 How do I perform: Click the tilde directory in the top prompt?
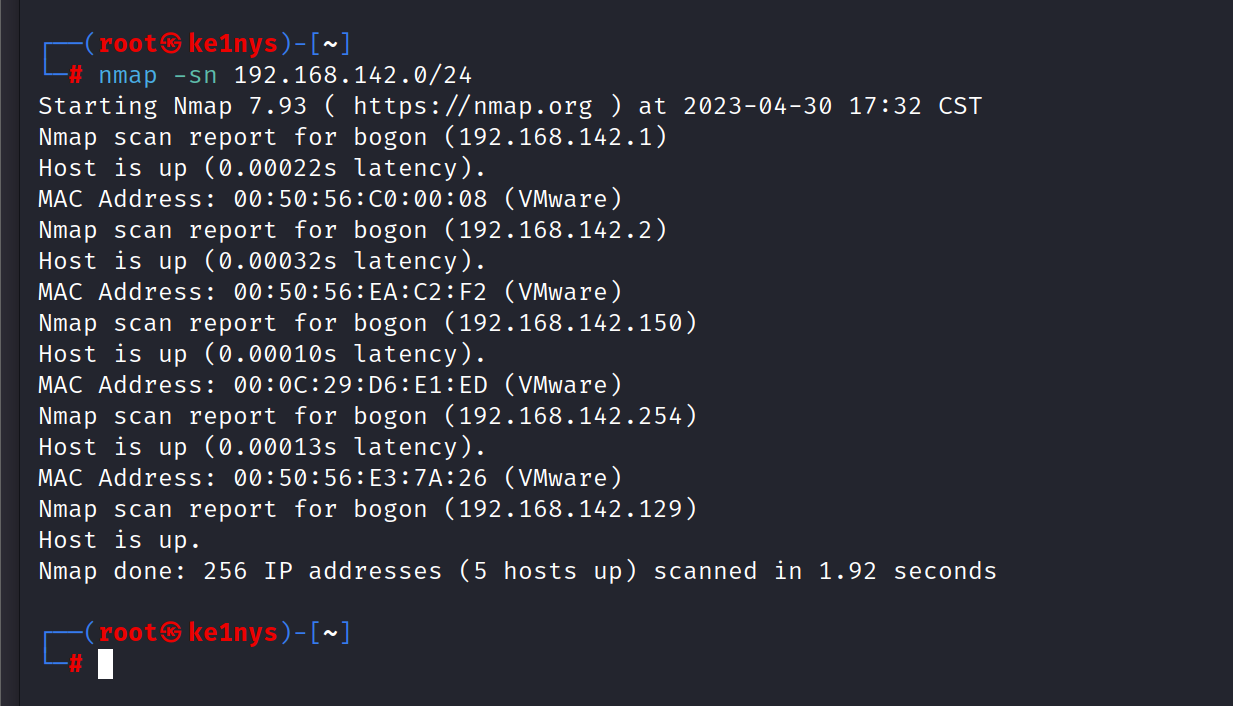[330, 45]
